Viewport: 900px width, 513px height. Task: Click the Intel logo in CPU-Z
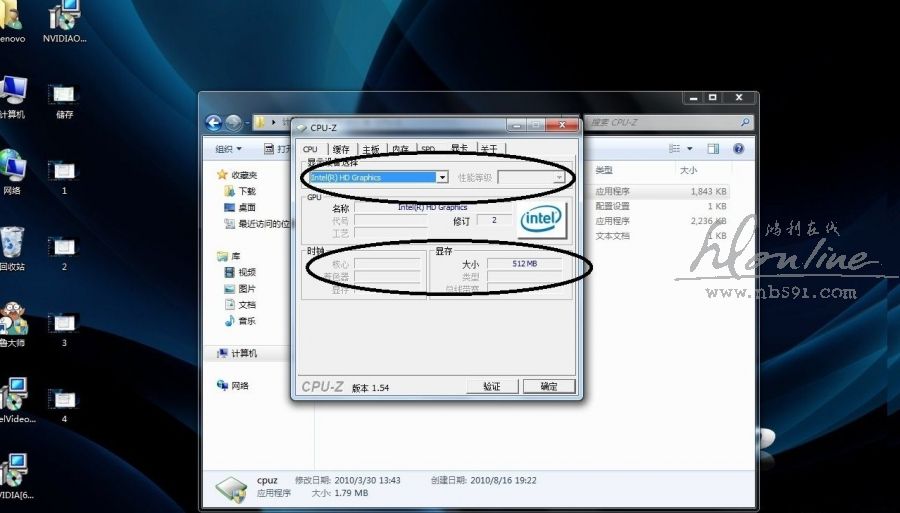541,218
